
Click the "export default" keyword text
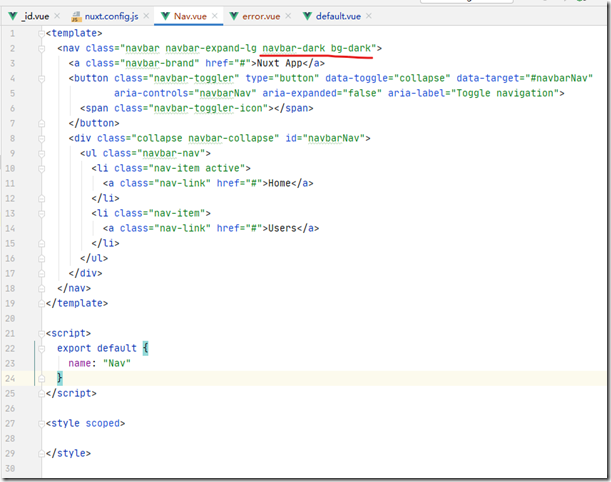tap(97, 348)
